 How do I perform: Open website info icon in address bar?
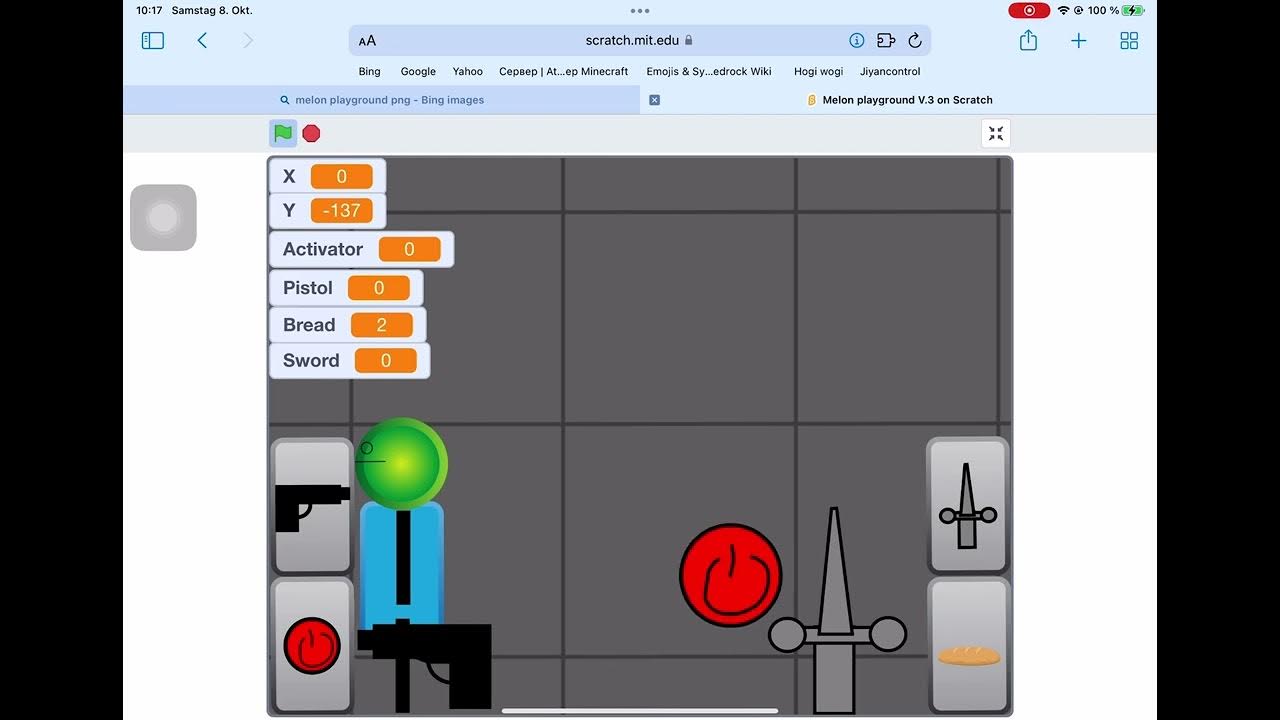[856, 41]
